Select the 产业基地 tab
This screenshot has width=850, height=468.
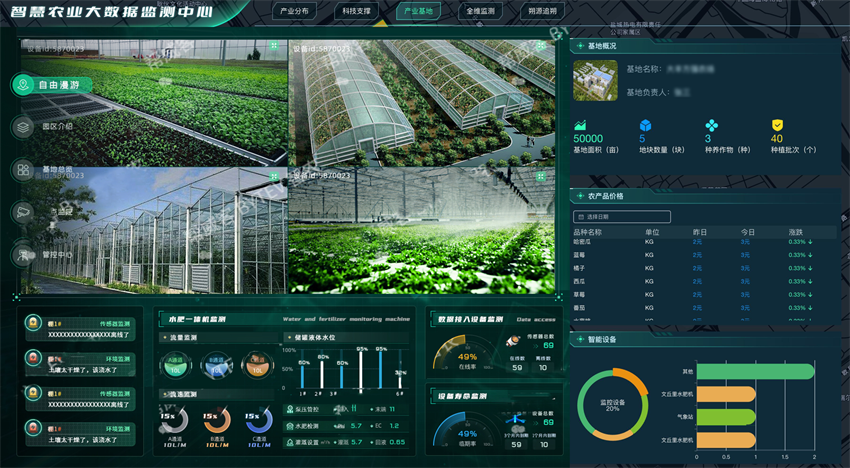pyautogui.click(x=418, y=11)
